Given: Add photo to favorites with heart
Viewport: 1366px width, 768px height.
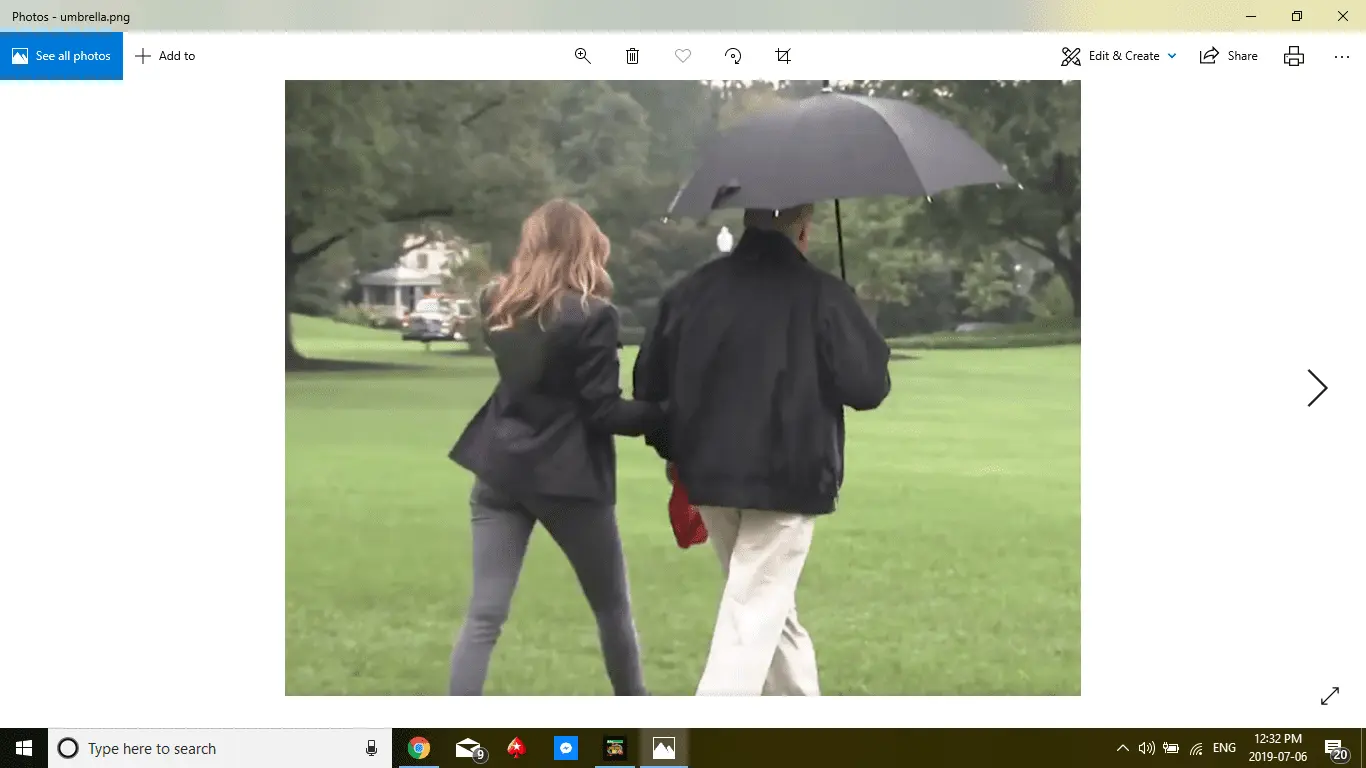Looking at the screenshot, I should point(683,56).
